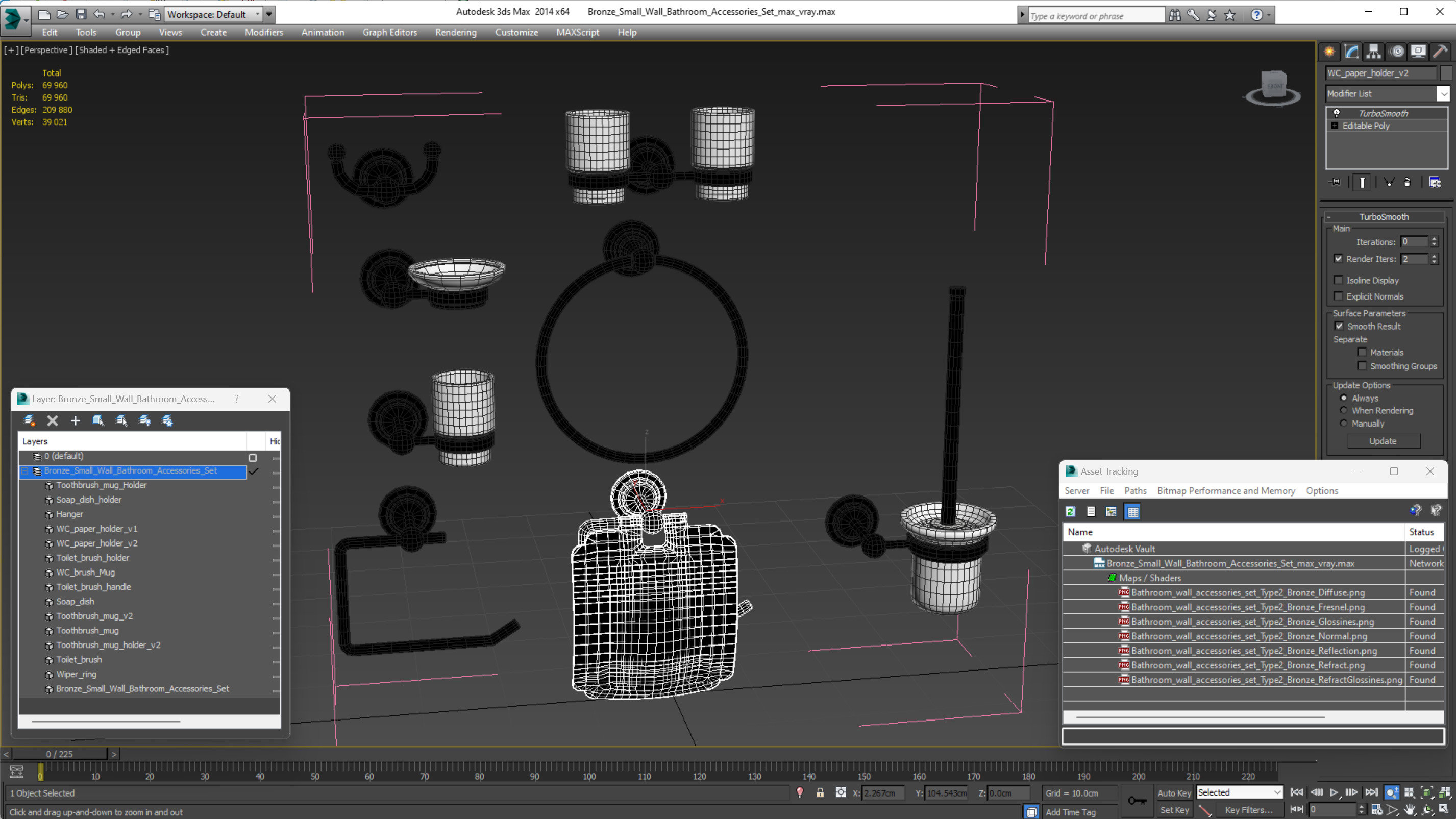Image resolution: width=1456 pixels, height=819 pixels.
Task: Click Add Time Tag
Action: coord(1071,812)
